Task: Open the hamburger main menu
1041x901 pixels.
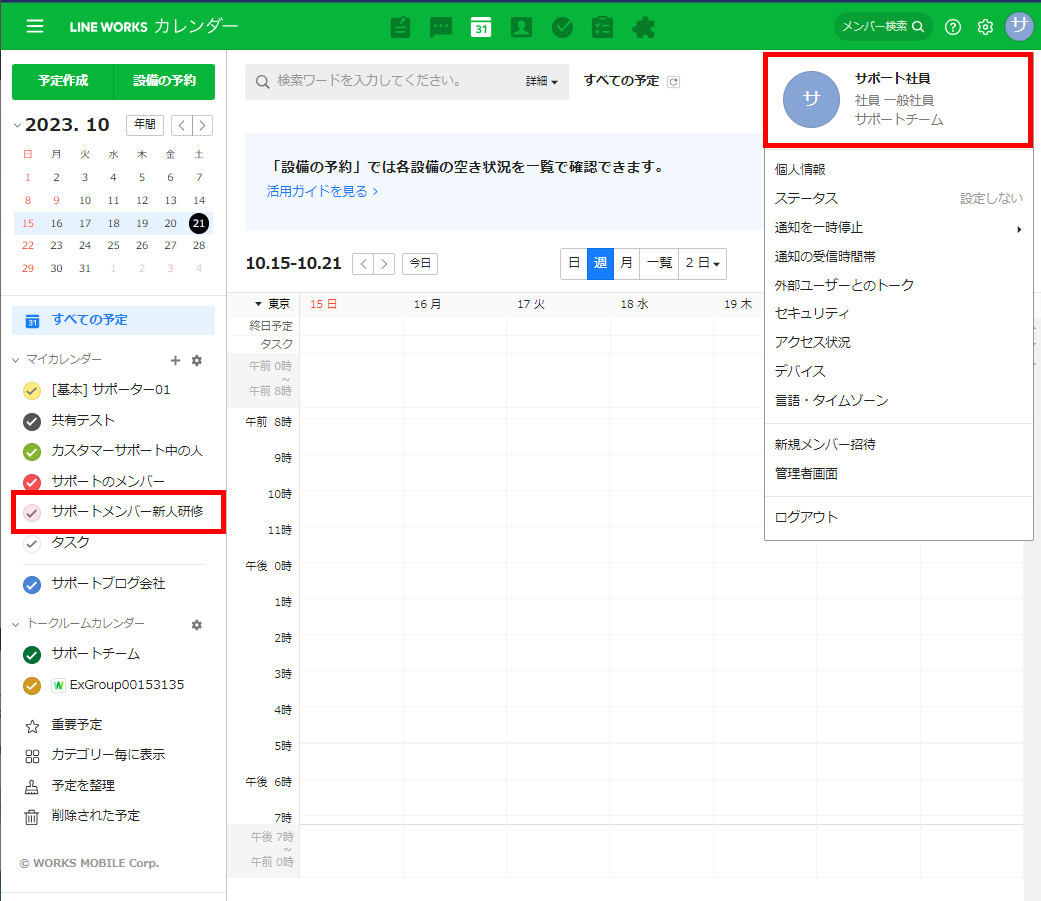Action: 35,26
